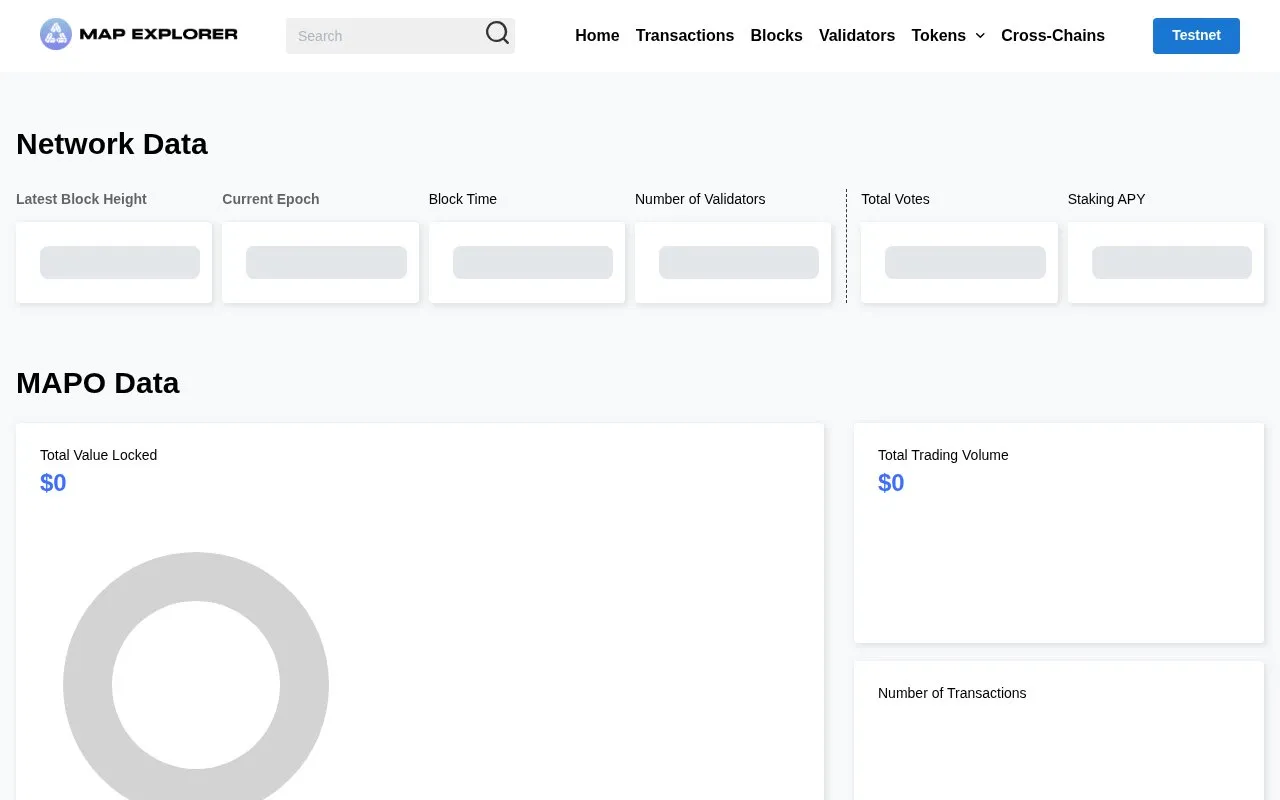Open the Transactions page

tap(685, 36)
